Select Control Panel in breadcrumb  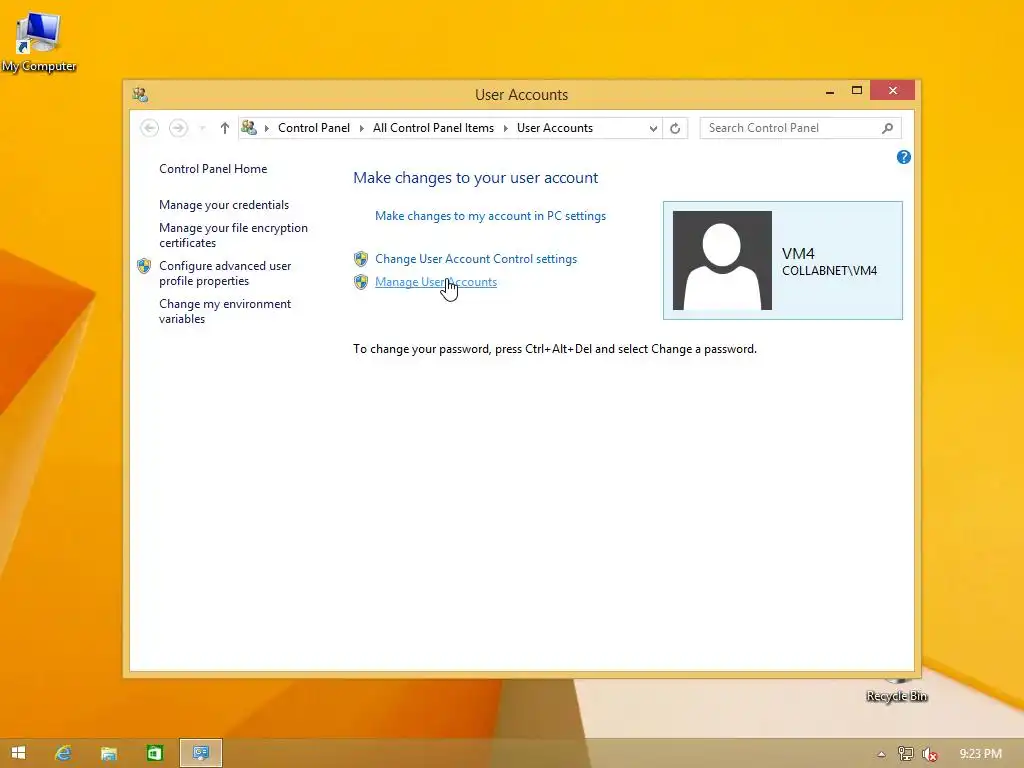(x=313, y=128)
